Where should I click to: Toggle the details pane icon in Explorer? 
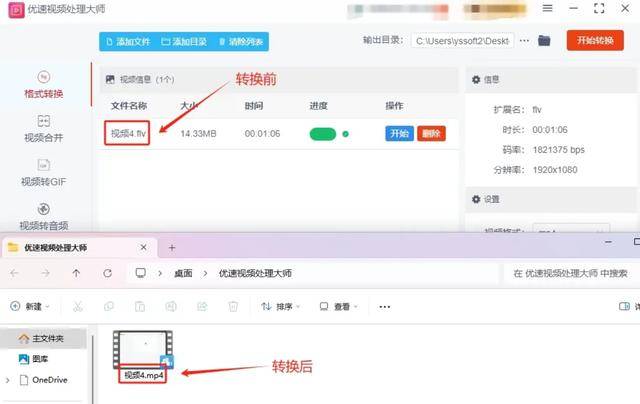[x=624, y=306]
